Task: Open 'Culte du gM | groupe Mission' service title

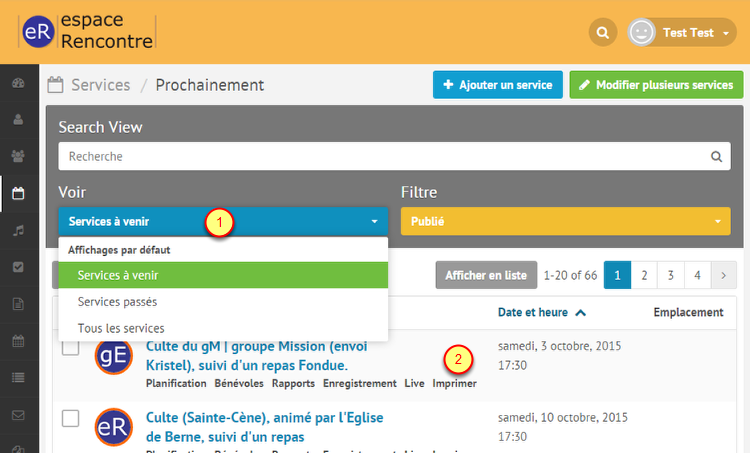Action: 256,355
